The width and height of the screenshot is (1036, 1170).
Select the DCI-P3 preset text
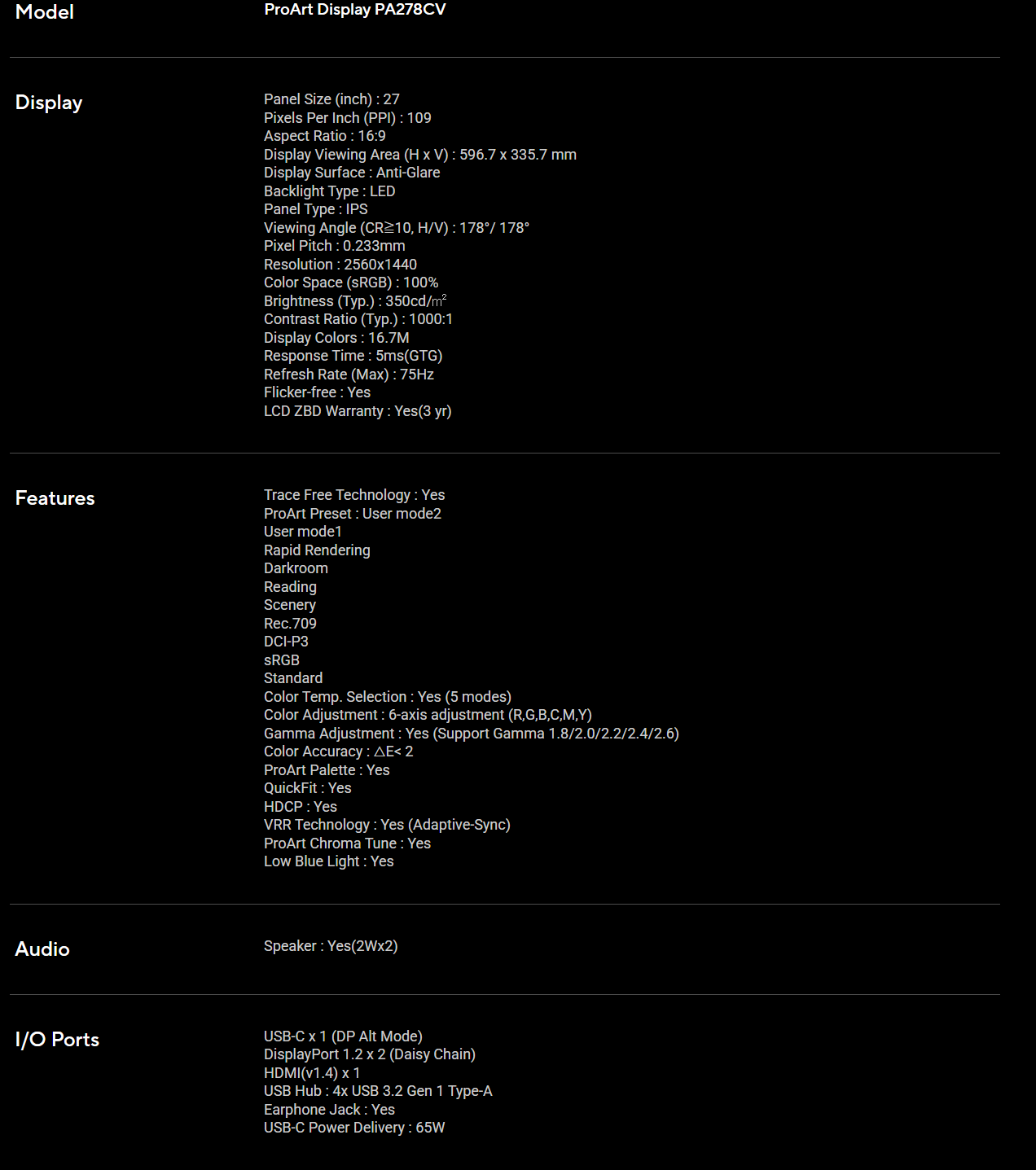coord(286,642)
